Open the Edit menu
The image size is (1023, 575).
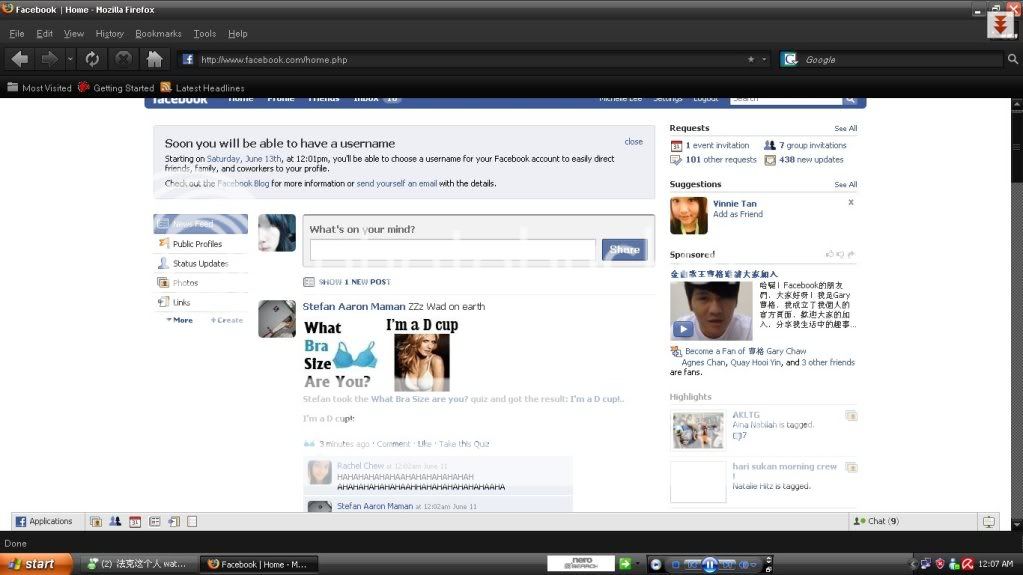pos(44,34)
